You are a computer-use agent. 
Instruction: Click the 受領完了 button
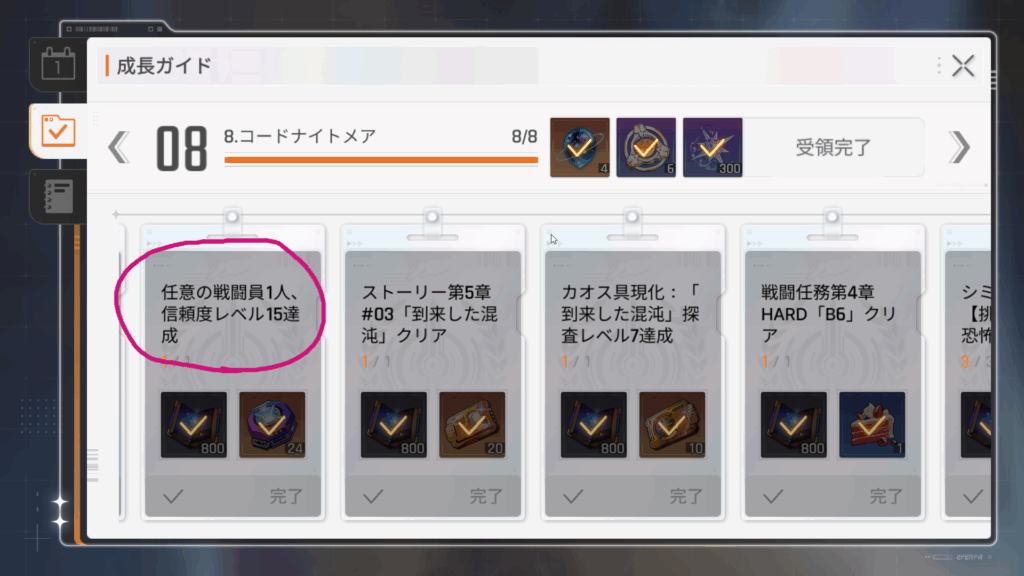click(833, 148)
